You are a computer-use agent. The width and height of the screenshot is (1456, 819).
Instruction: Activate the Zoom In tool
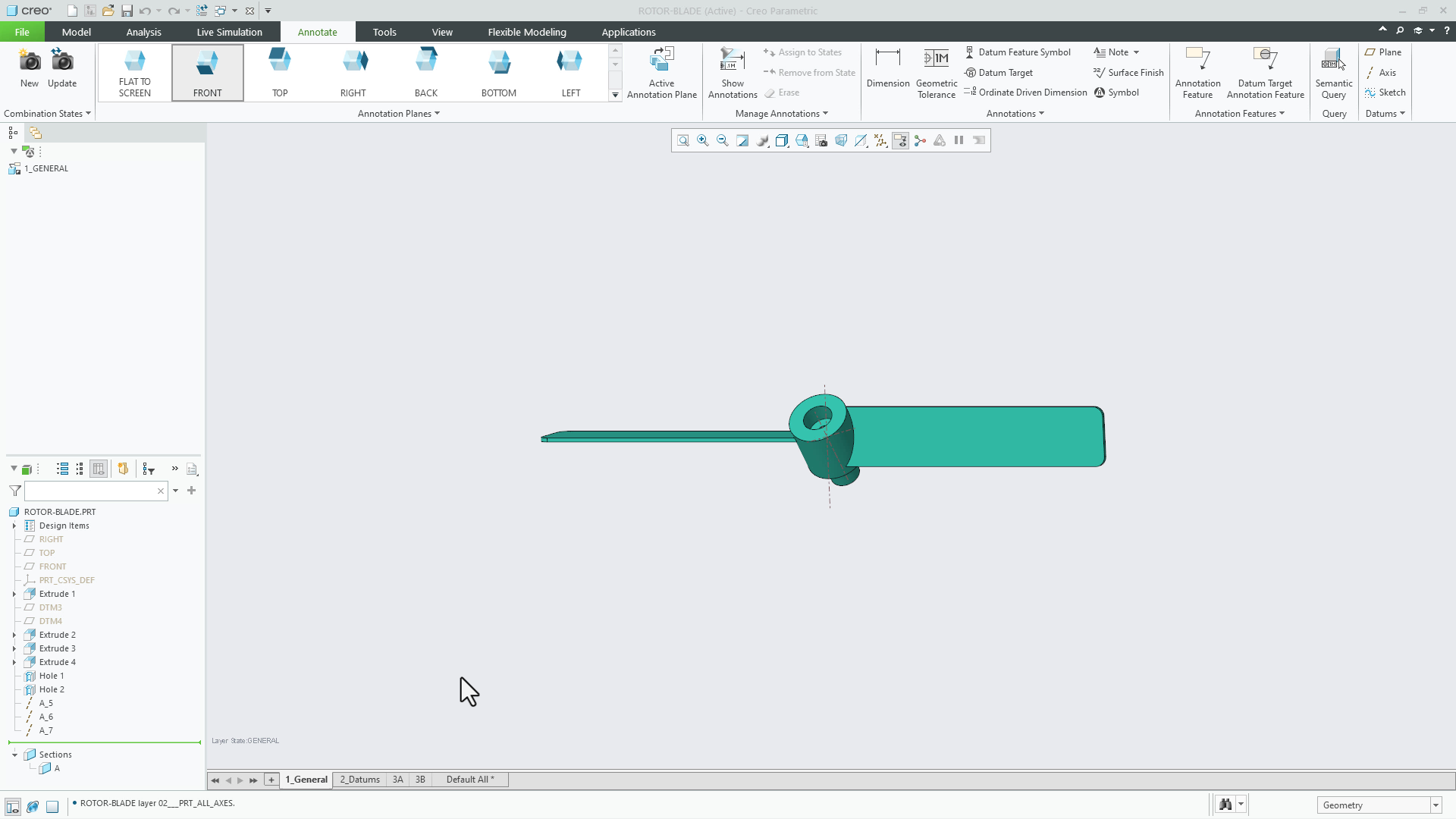click(x=702, y=140)
